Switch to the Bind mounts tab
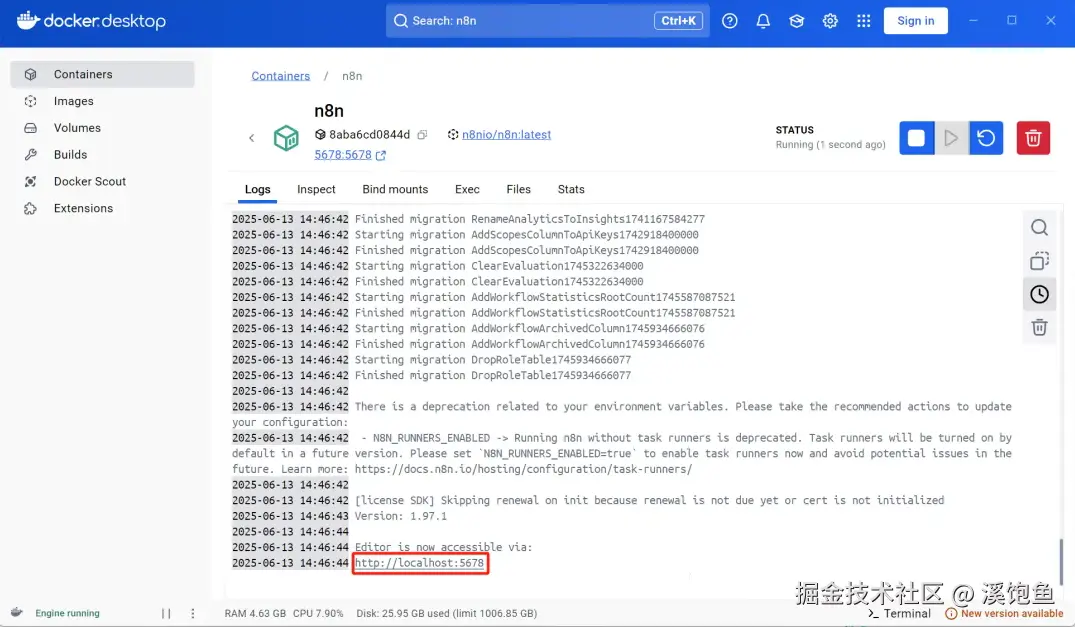 [395, 189]
